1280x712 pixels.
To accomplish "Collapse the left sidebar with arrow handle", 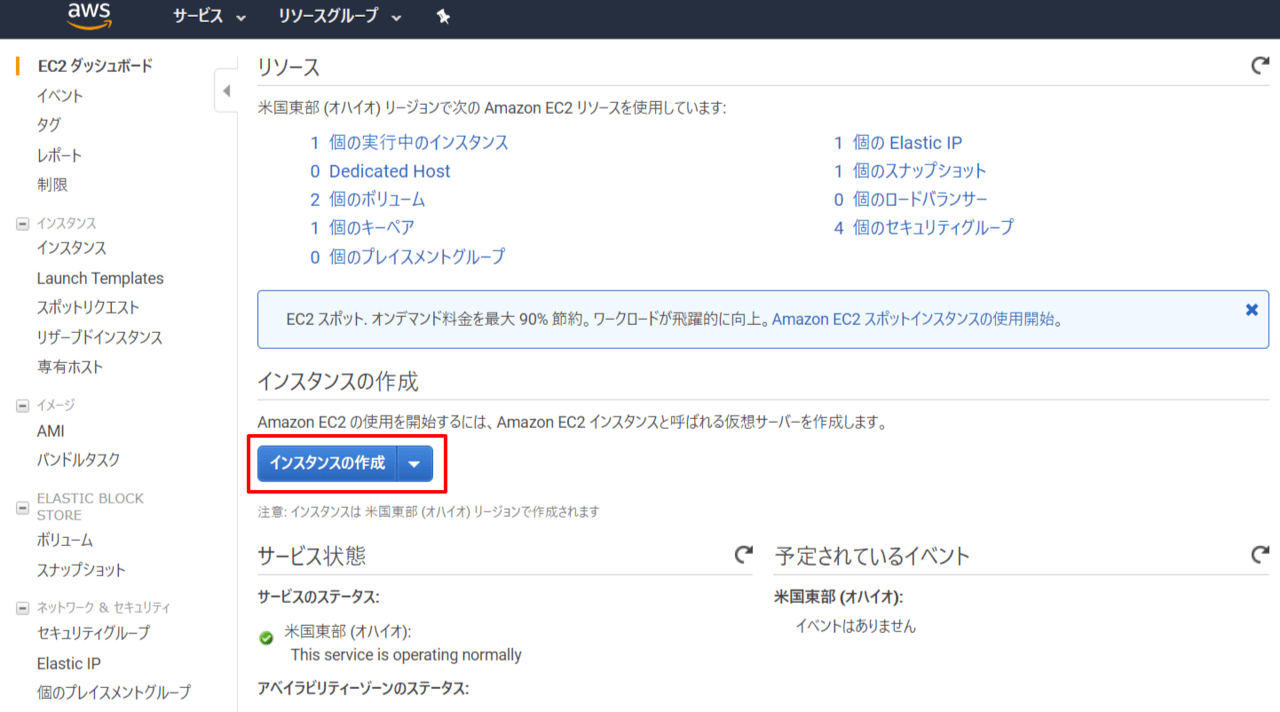I will pos(226,91).
